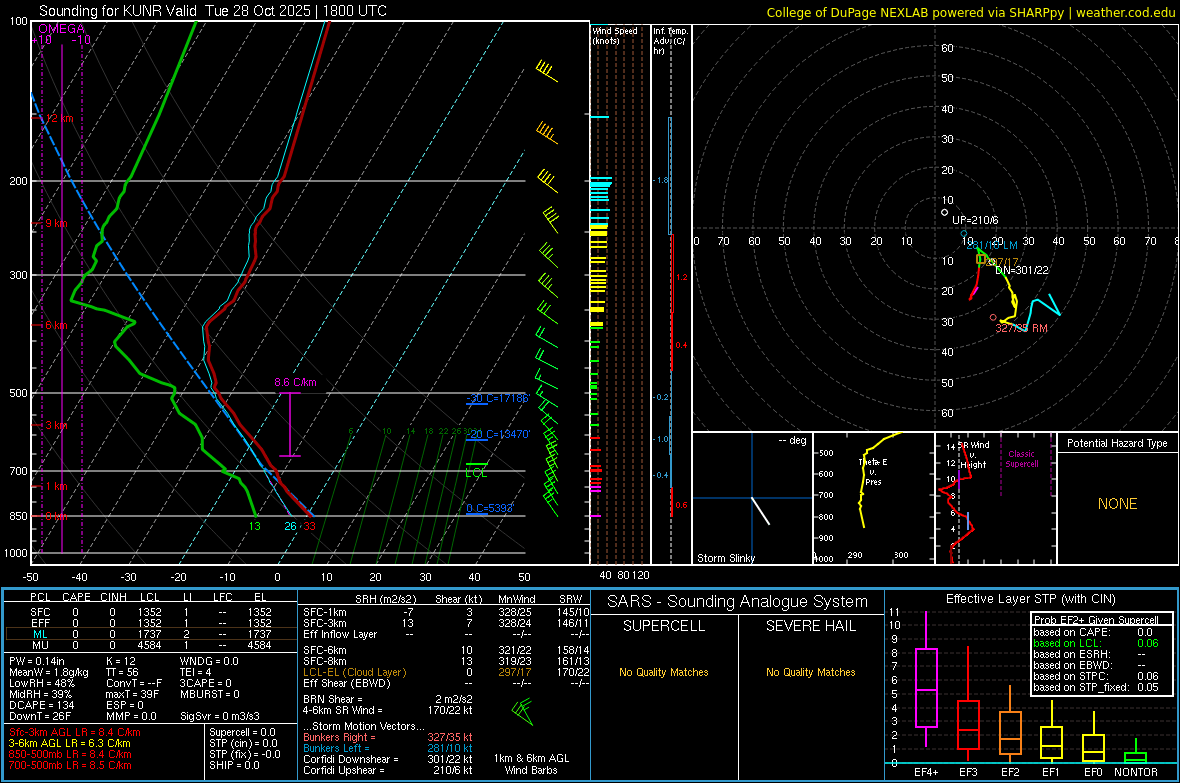Screen dimensions: 1180x783
Task: Click the Eff Shear (EBWD) row
Action: click(446, 683)
